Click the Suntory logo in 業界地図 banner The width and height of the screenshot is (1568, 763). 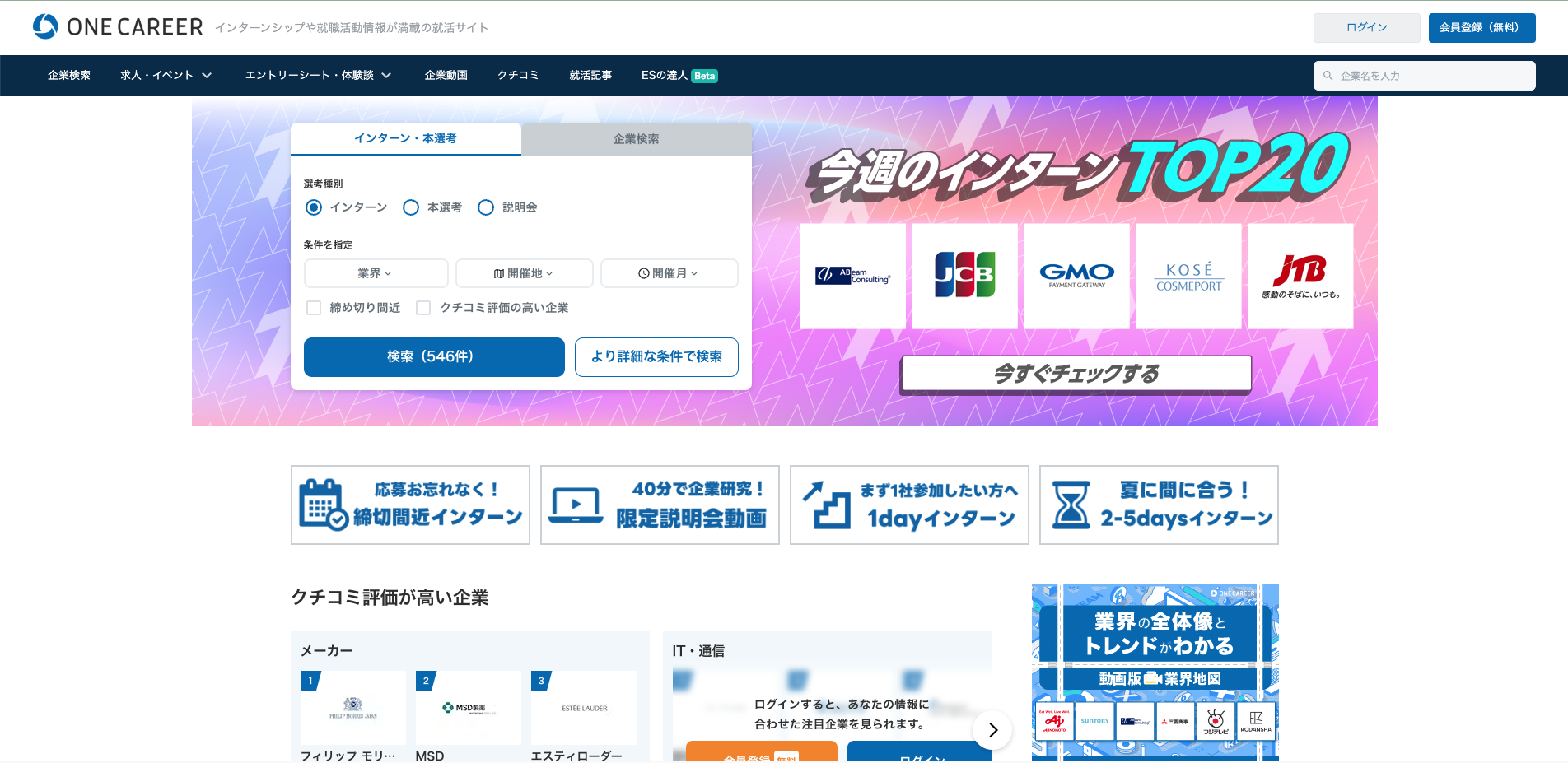coord(1094,722)
